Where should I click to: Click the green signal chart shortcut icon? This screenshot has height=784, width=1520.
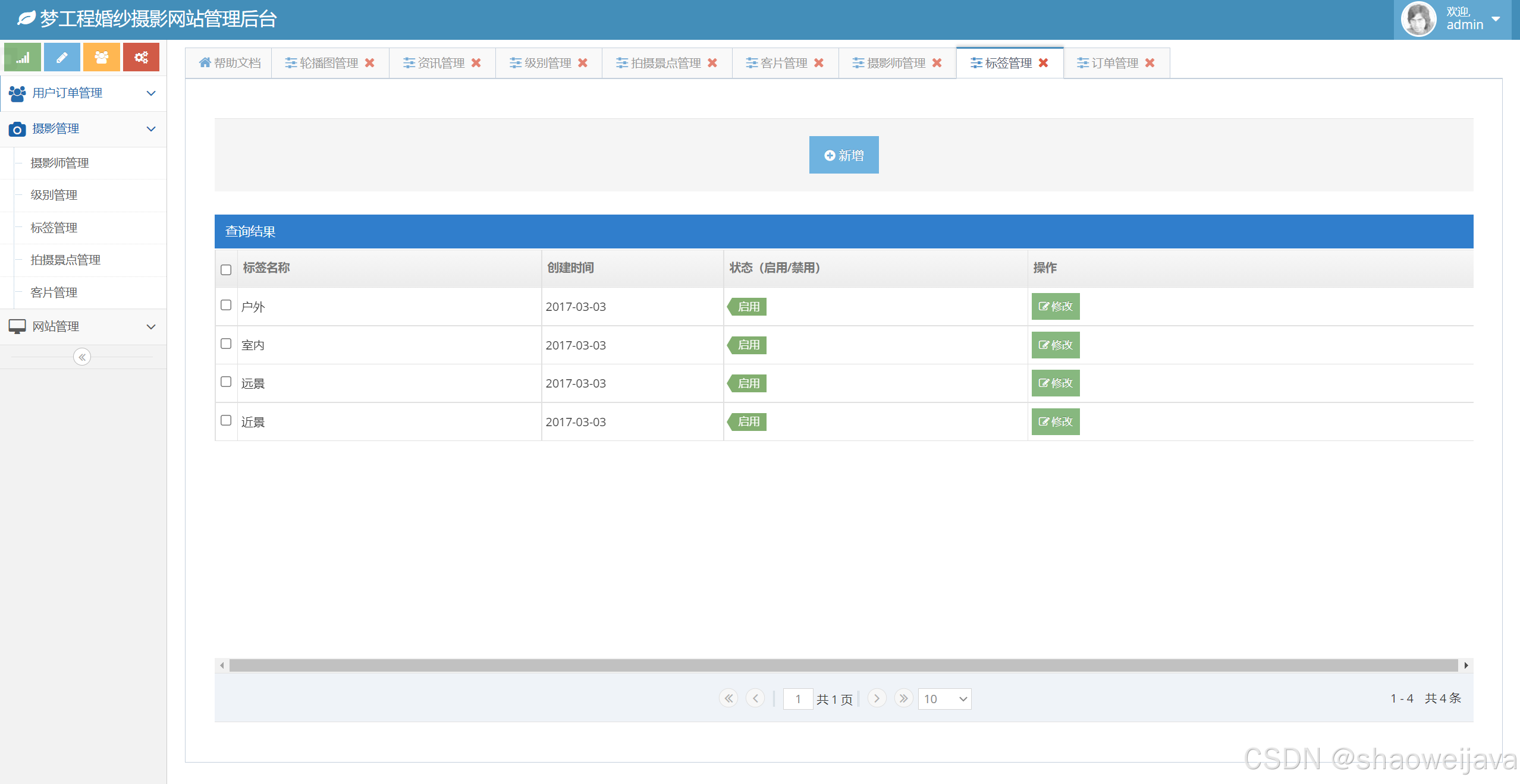23,58
